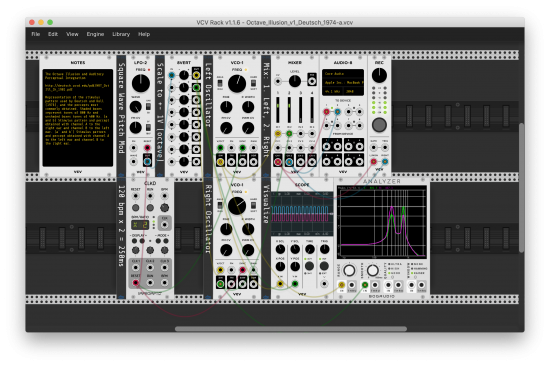The width and height of the screenshot is (550, 366).
Task: Click the CLKD master CLK output jack
Action: coord(164,224)
